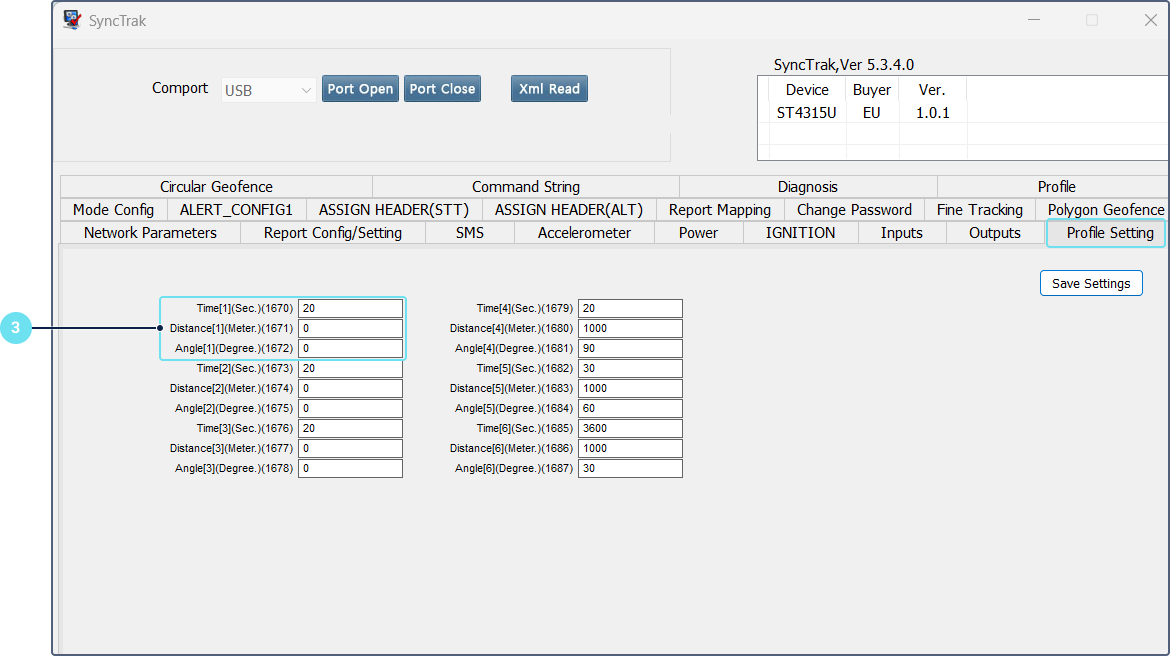The height and width of the screenshot is (656, 1170).
Task: Click the Distance[1](Meter.)(1671) input field
Action: click(350, 328)
